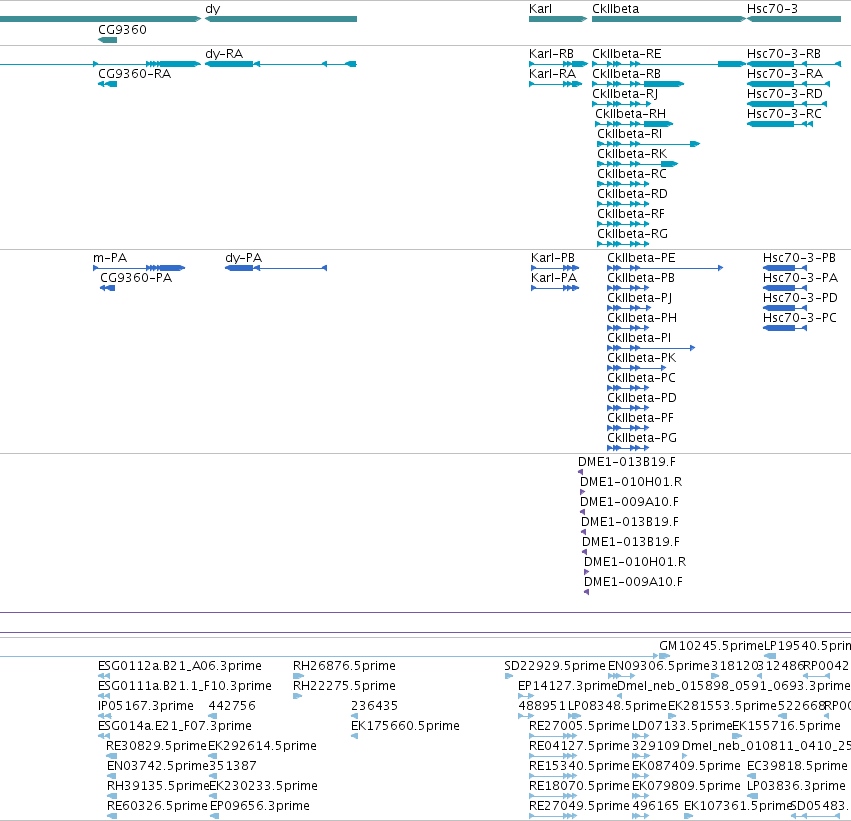Open EST feature 236435
851x821 pixels.
coord(374,706)
